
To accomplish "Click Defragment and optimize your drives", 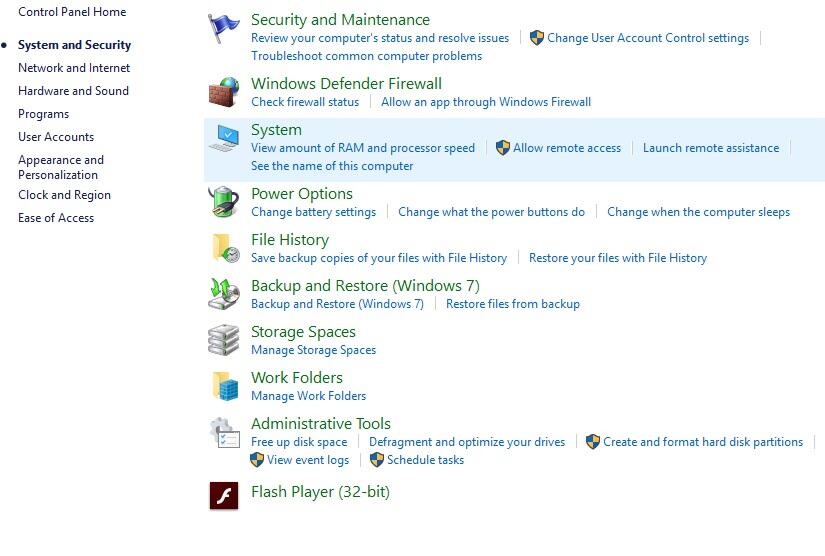I will (467, 442).
